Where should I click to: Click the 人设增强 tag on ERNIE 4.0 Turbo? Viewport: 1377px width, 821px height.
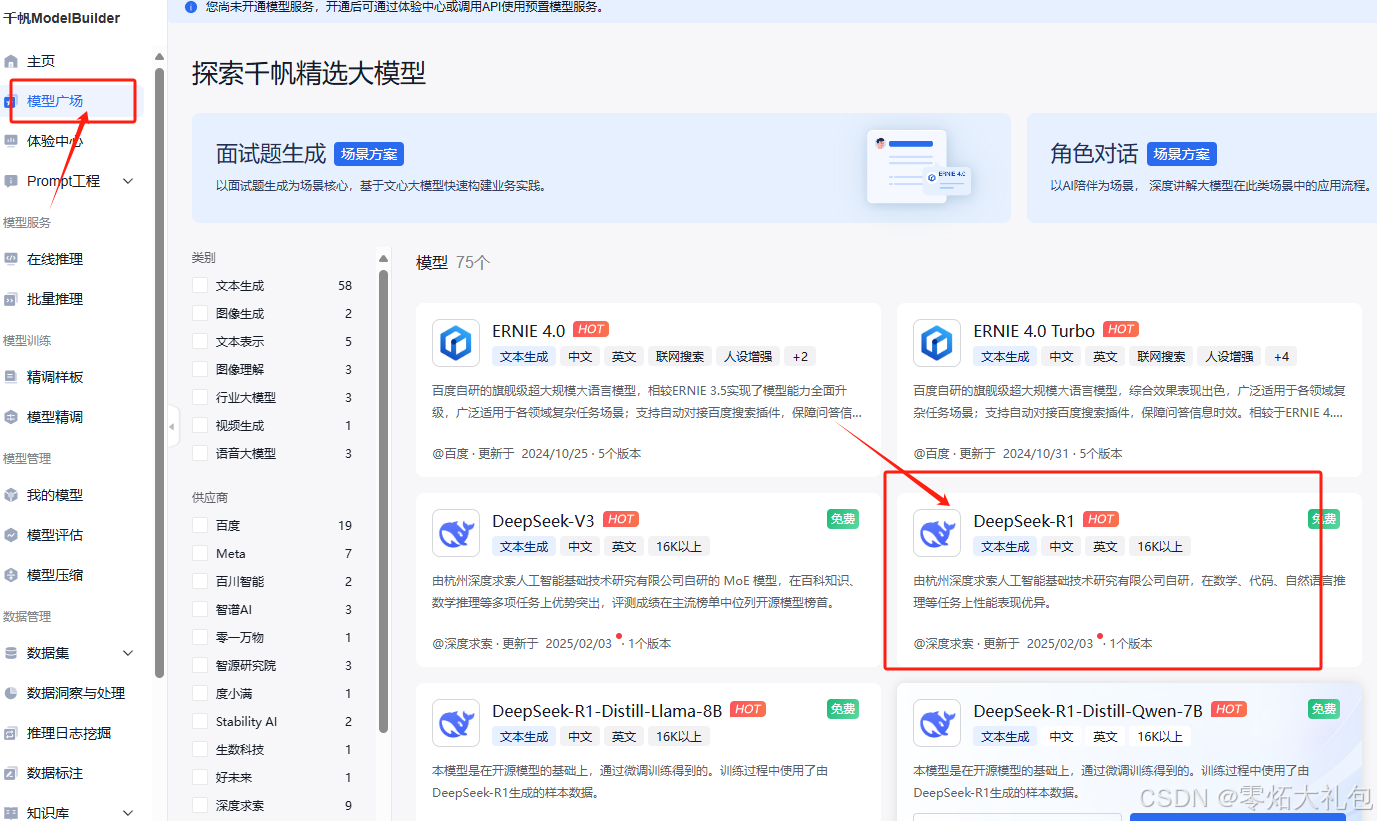point(1229,356)
